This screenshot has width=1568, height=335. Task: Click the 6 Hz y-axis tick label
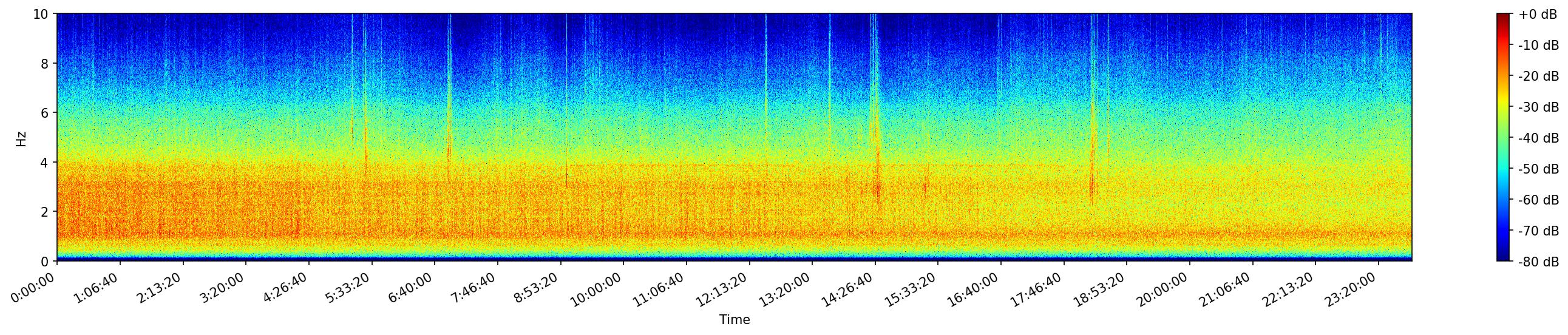pyautogui.click(x=46, y=113)
